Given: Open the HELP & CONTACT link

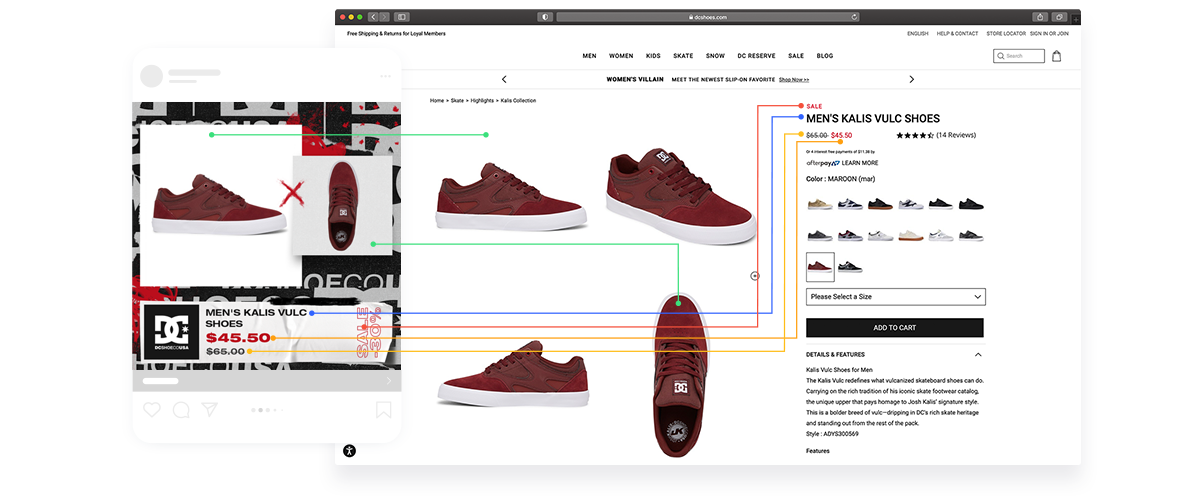Looking at the screenshot, I should (x=958, y=34).
